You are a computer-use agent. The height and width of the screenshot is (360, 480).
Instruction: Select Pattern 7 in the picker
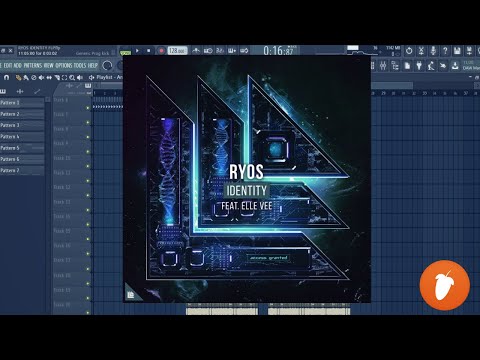(x=22, y=171)
